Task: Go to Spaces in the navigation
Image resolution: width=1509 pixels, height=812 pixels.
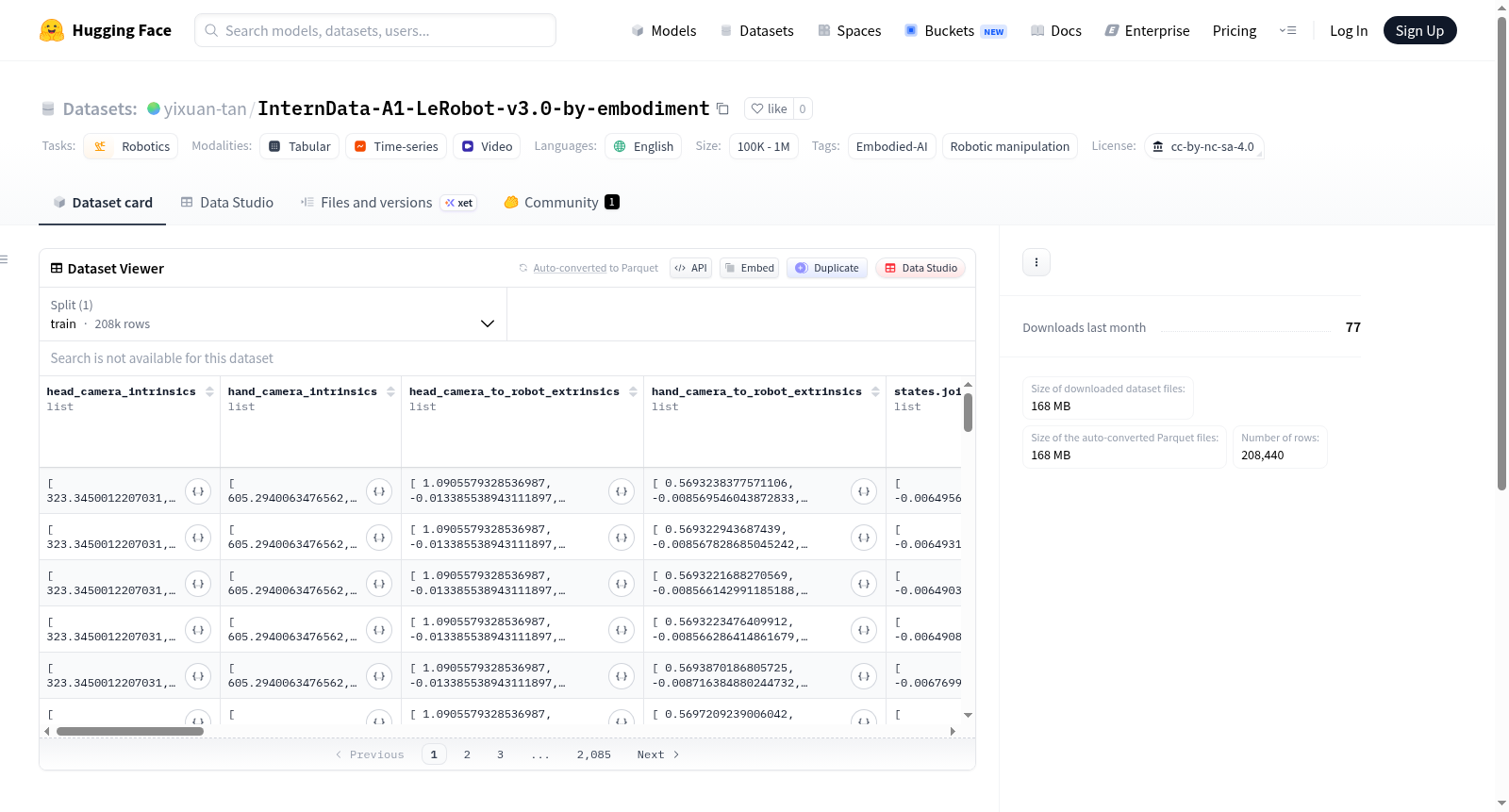Action: pos(849,30)
